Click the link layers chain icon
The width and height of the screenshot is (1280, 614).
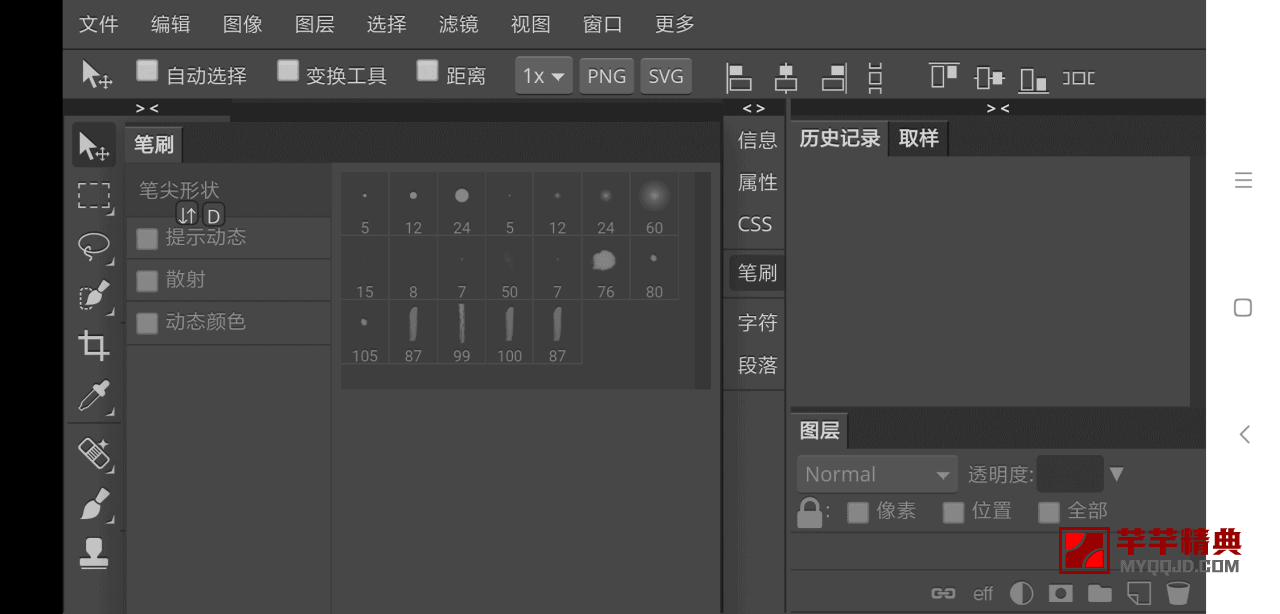[x=943, y=593]
